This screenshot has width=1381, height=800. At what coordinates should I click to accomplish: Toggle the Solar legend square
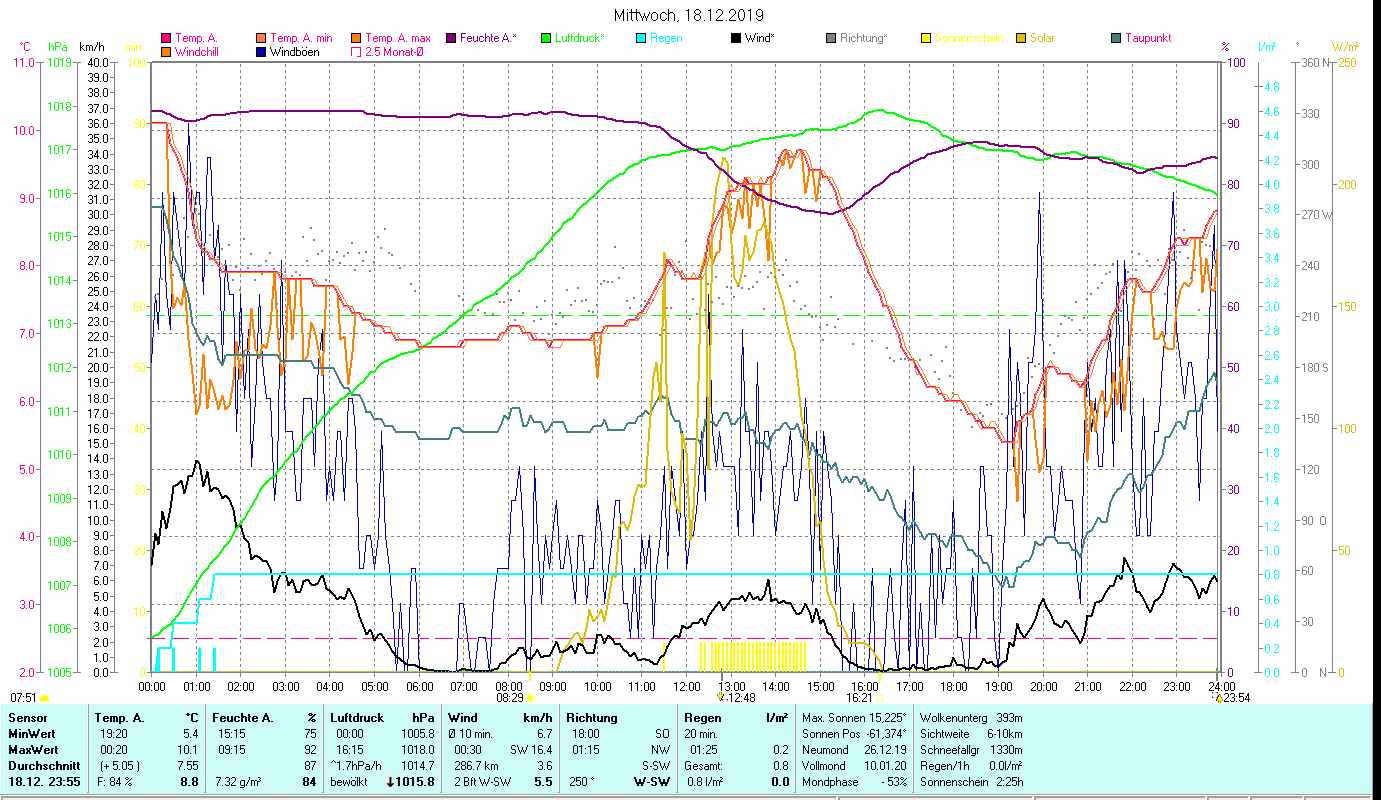point(1021,39)
